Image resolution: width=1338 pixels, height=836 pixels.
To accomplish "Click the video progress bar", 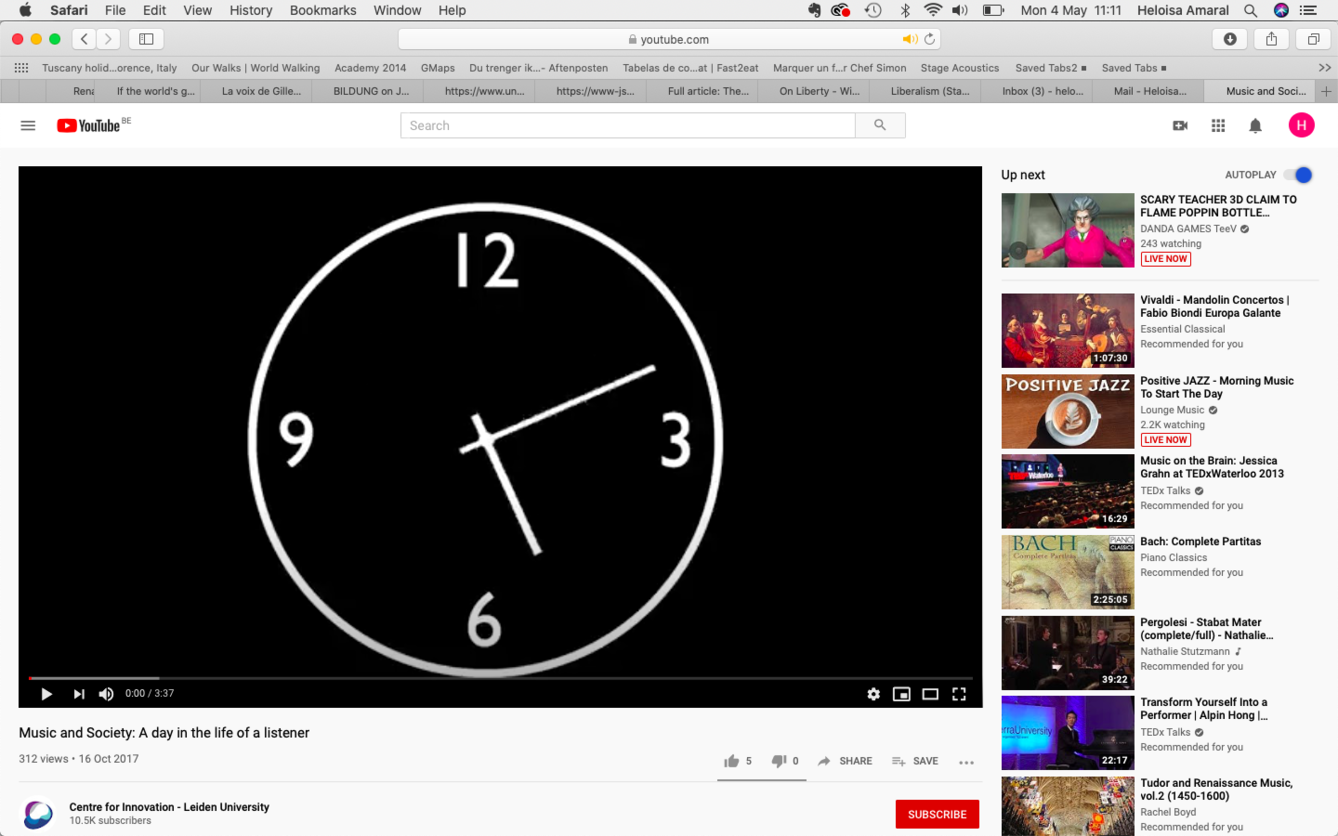I will 500,678.
